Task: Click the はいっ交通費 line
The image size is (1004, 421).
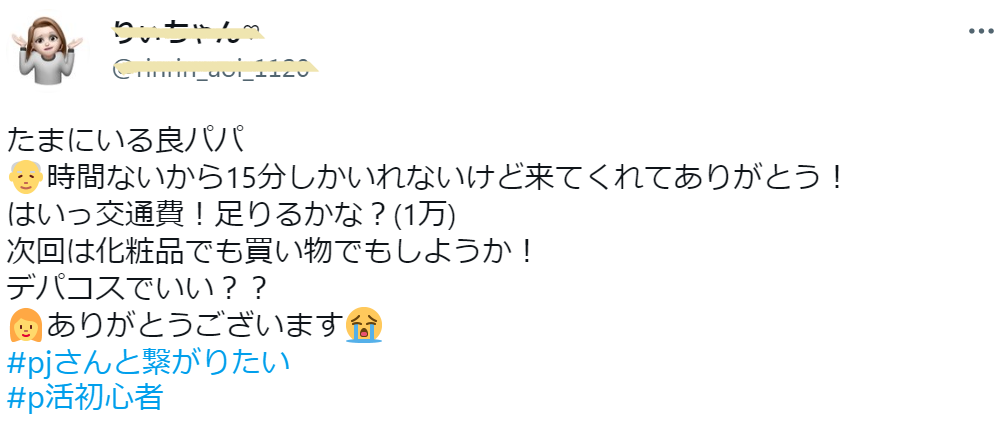Action: click(x=231, y=215)
